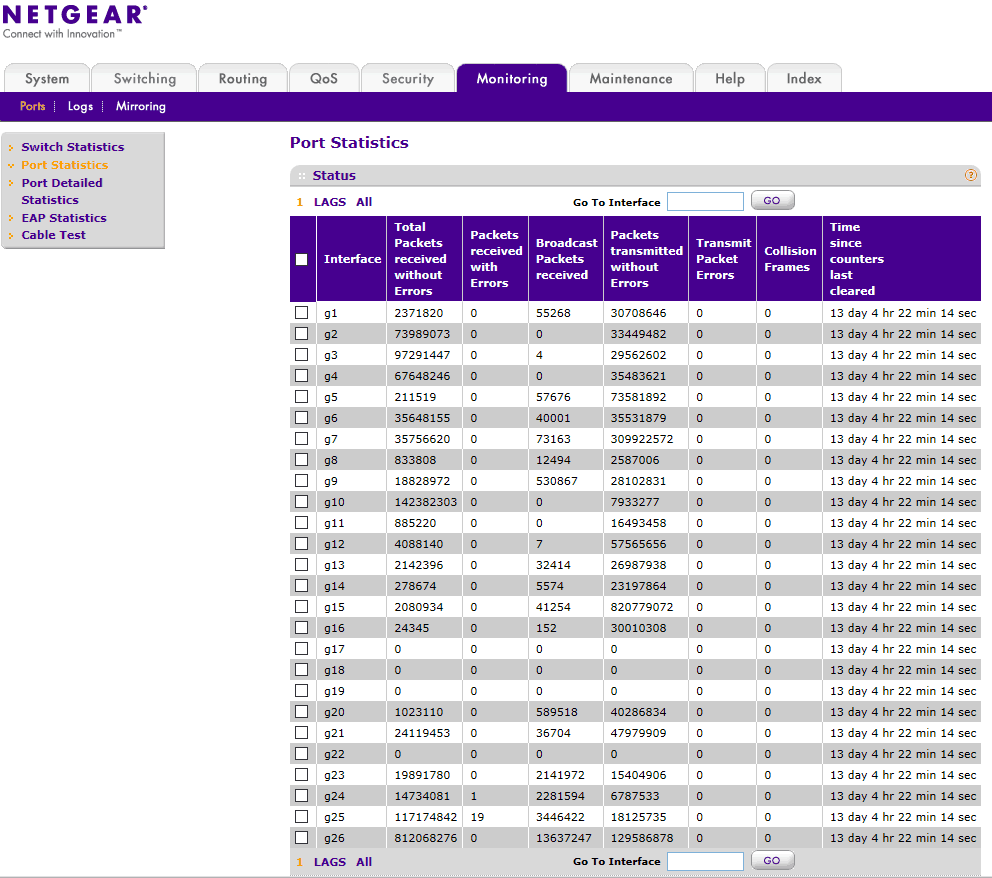Open the Ports submenu

click(32, 106)
